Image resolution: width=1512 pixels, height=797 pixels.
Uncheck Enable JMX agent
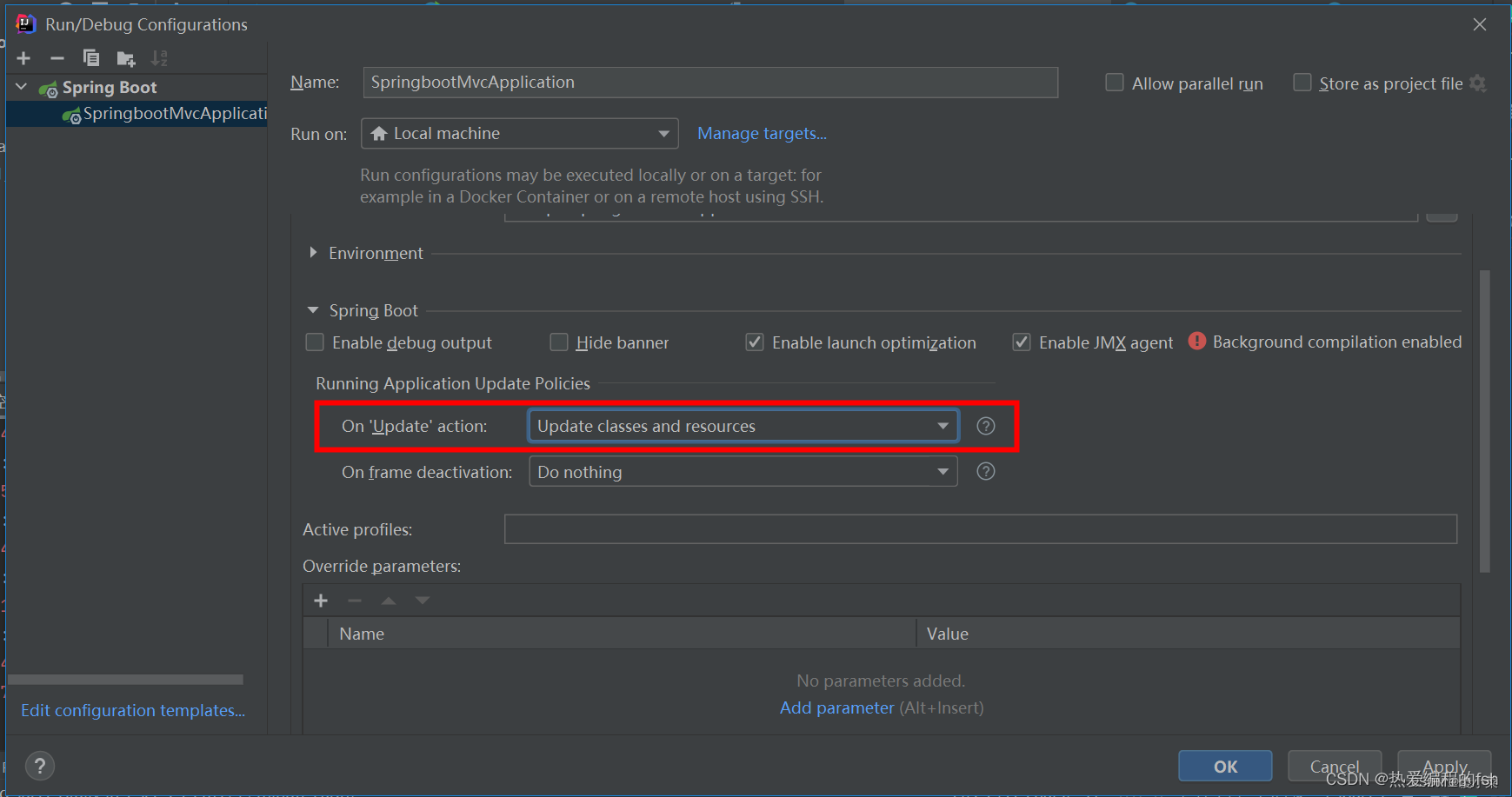point(1022,342)
